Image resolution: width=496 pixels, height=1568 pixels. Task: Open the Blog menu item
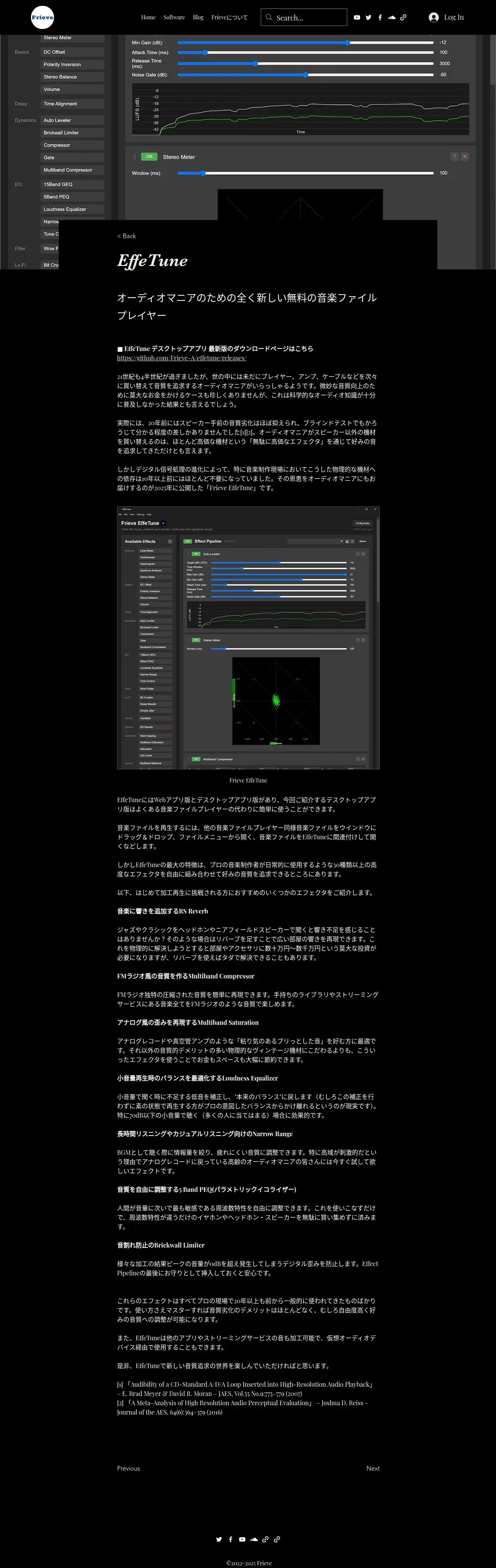(199, 18)
